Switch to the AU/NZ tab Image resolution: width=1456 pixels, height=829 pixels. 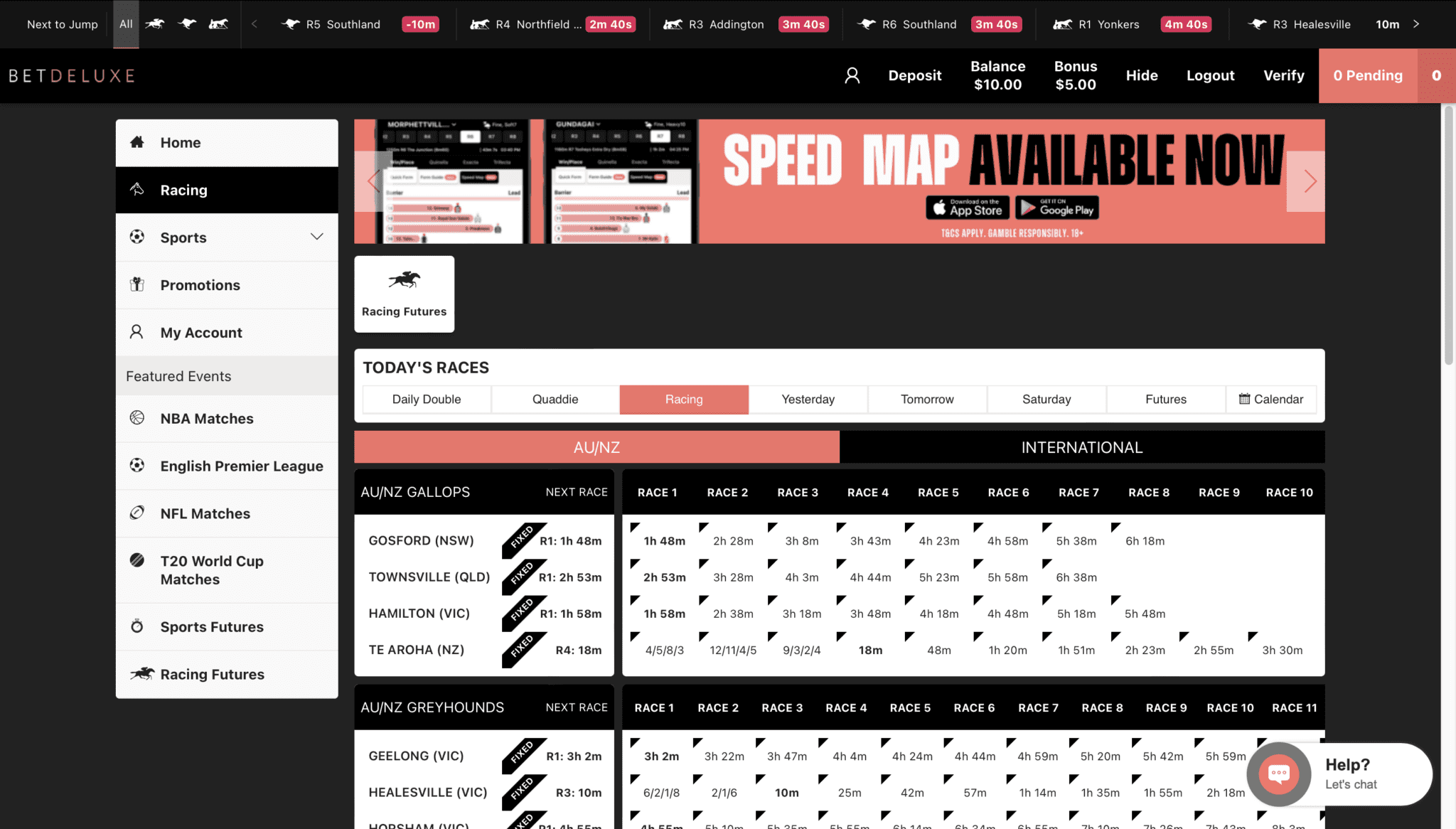coord(596,447)
